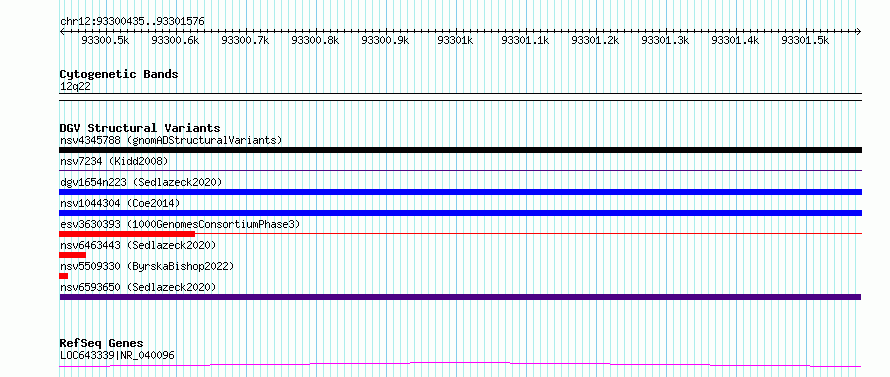Click the blue nsv1044304 variant bar
Image resolution: width=890 pixels, height=377 pixels.
(460, 213)
